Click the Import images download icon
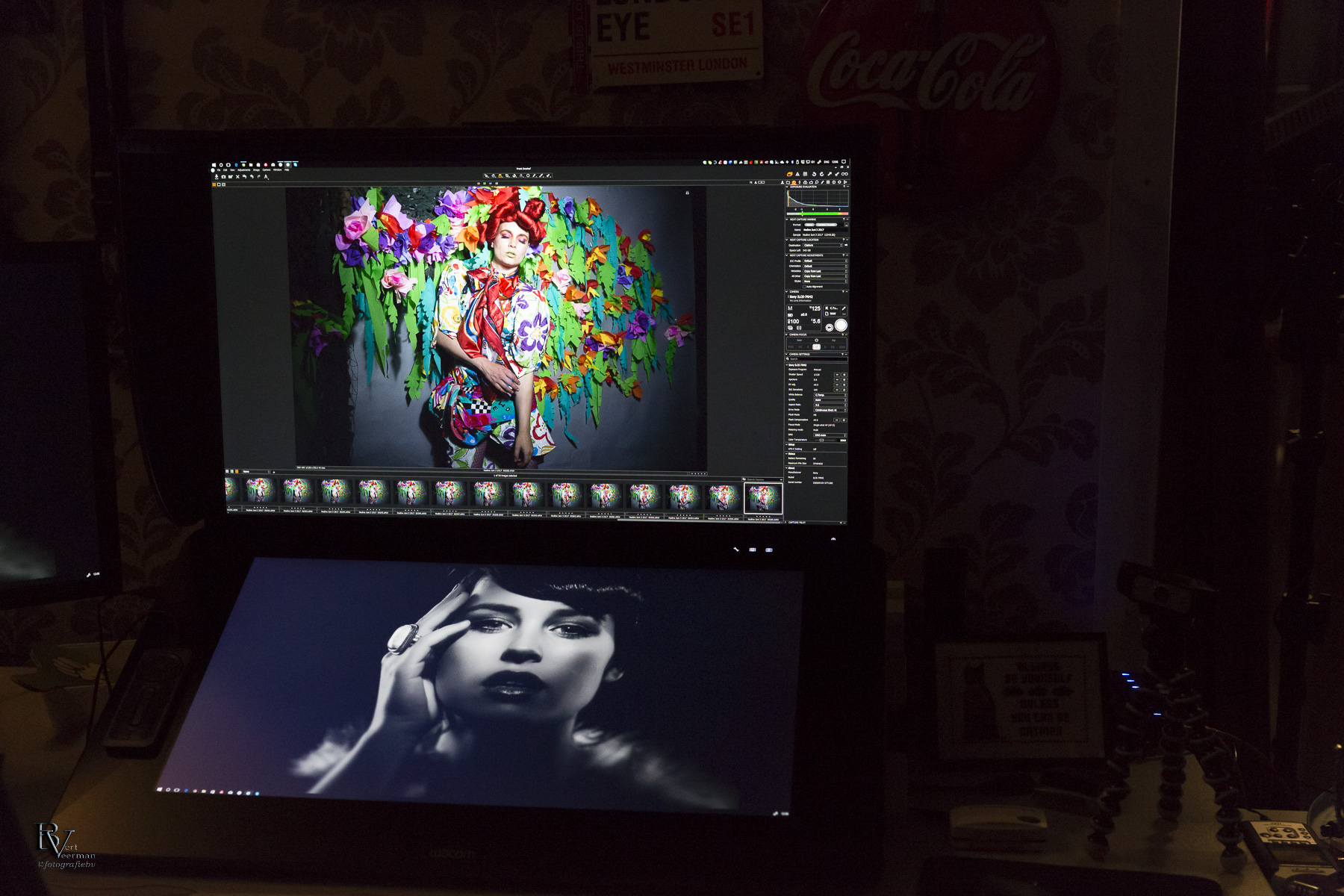1344x896 pixels. 217,177
